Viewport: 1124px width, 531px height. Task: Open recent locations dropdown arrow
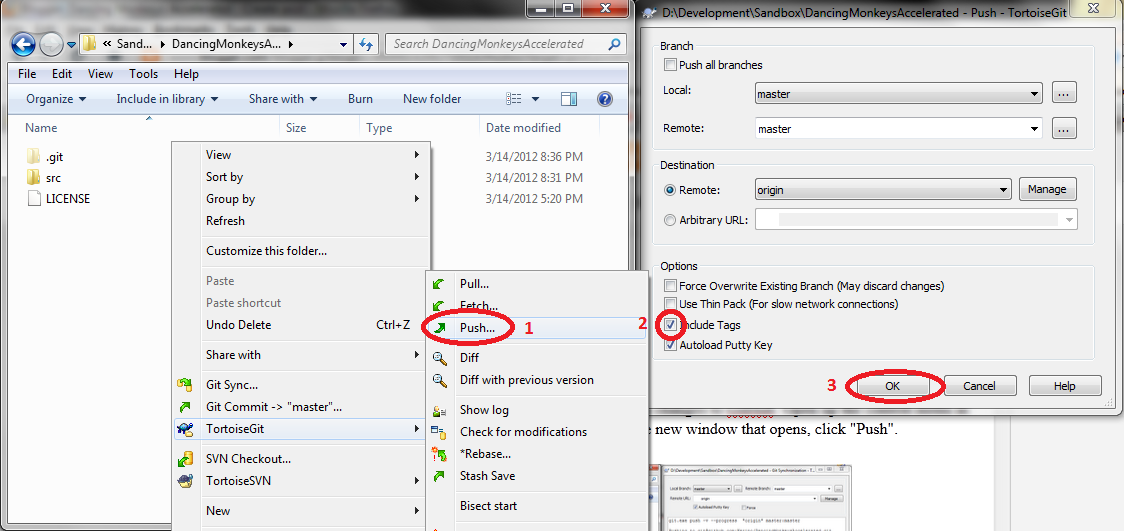tap(71, 44)
